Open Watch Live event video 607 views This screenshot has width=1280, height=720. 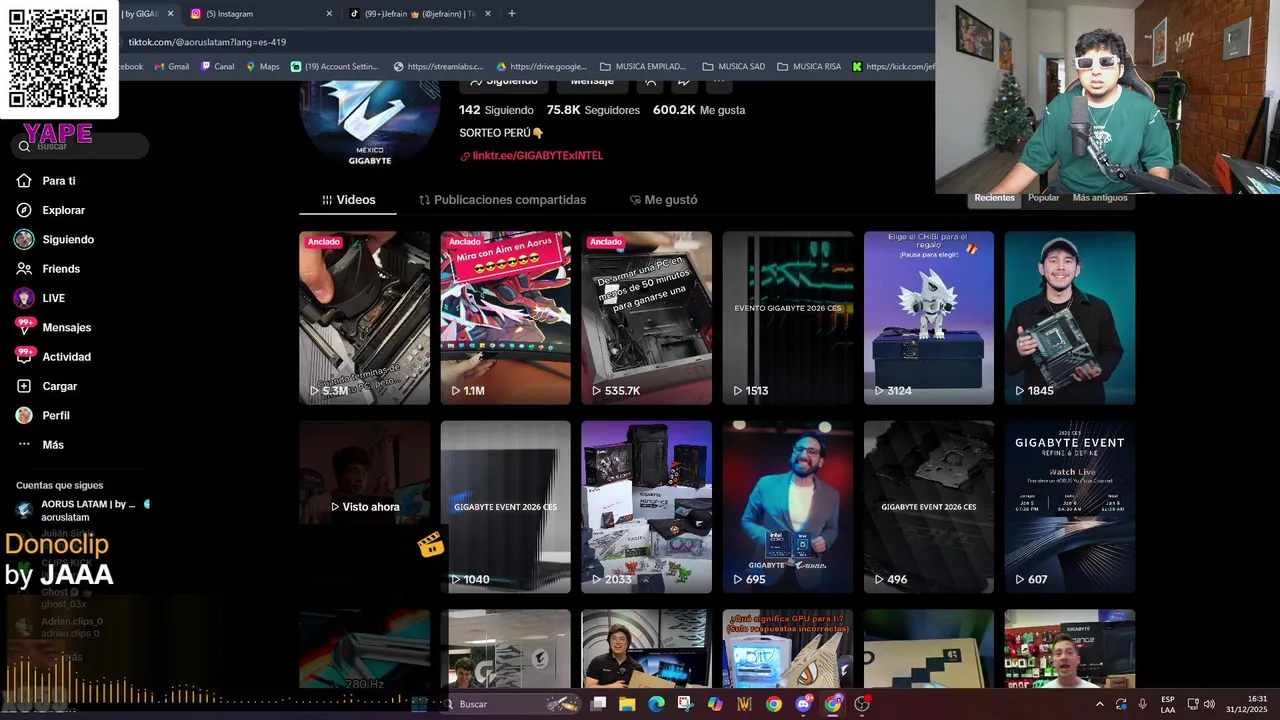1069,507
